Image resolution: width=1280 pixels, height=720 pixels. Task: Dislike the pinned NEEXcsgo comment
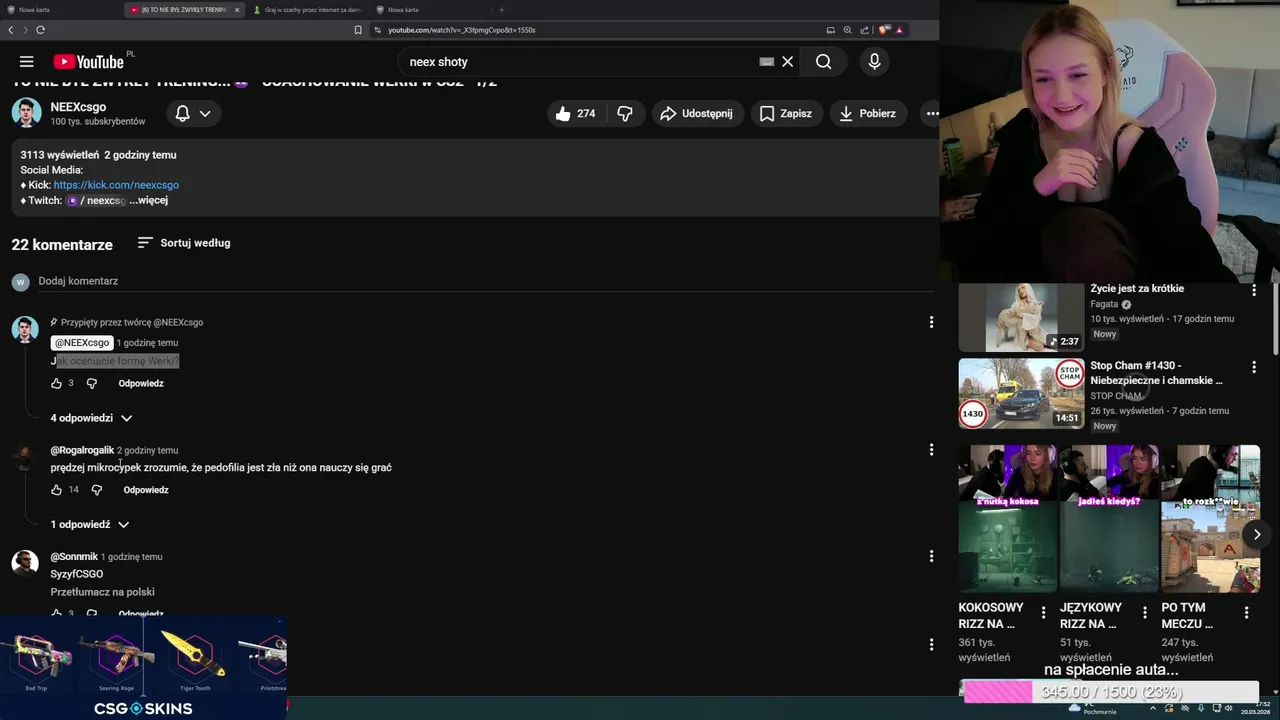(x=91, y=383)
